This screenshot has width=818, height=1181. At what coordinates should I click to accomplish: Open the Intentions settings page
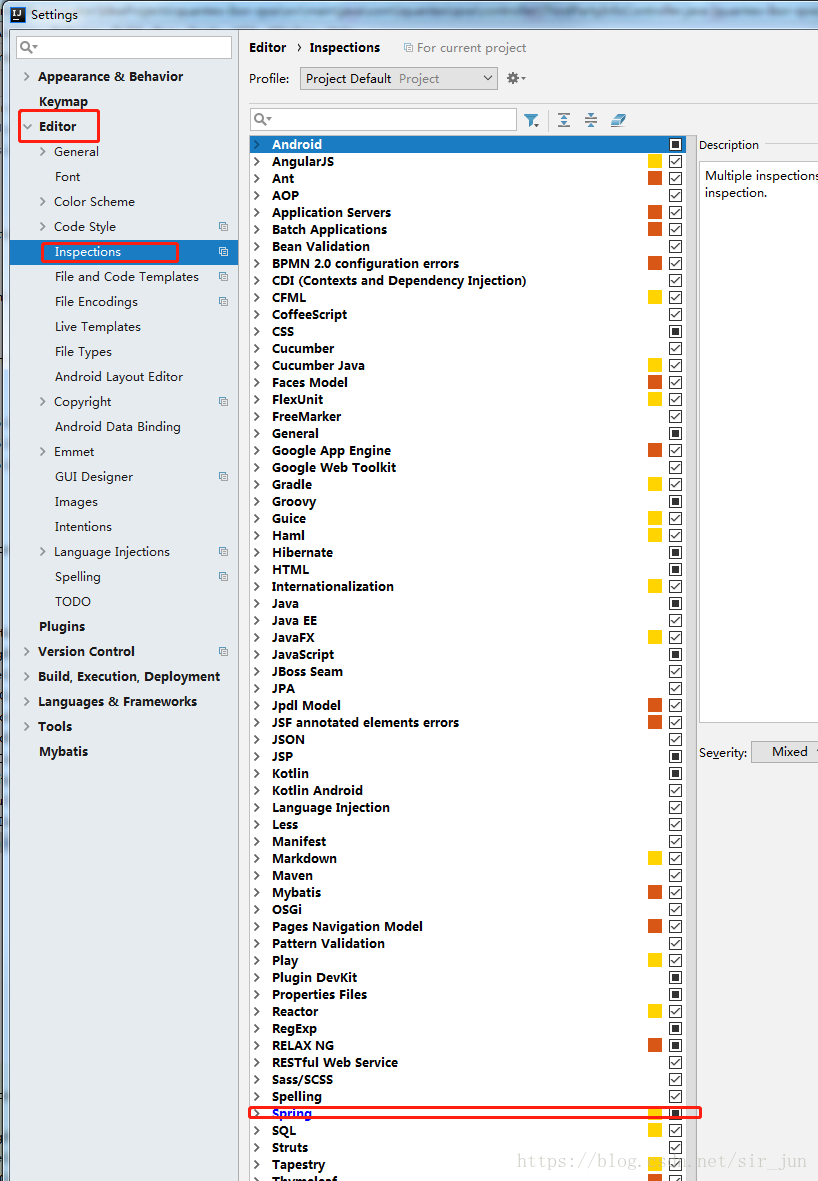(83, 526)
